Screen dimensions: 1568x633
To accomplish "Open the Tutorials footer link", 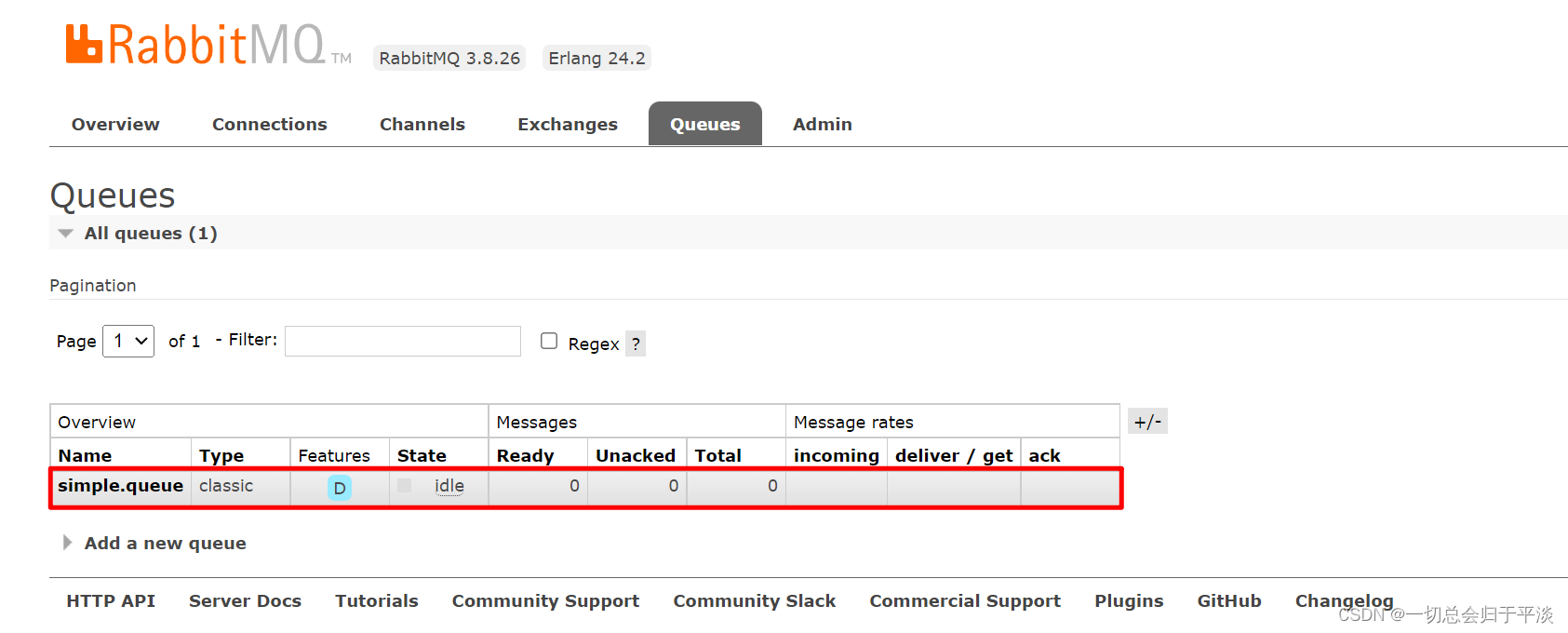I will tap(377, 600).
